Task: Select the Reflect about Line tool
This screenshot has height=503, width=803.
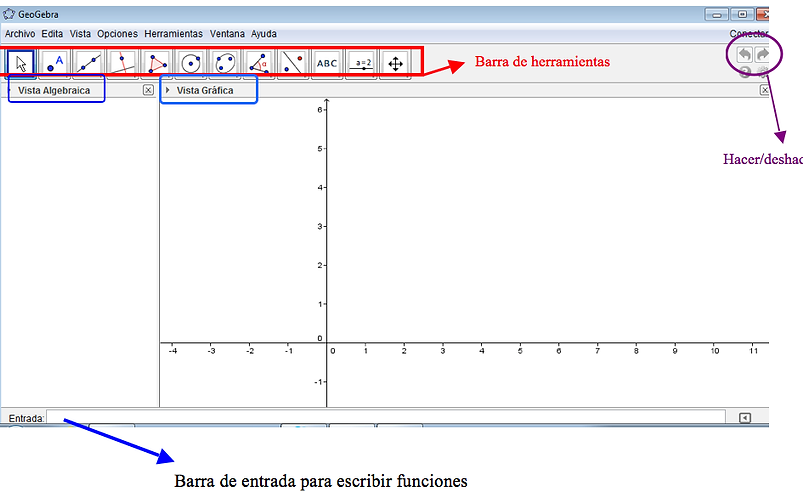Action: pos(293,64)
